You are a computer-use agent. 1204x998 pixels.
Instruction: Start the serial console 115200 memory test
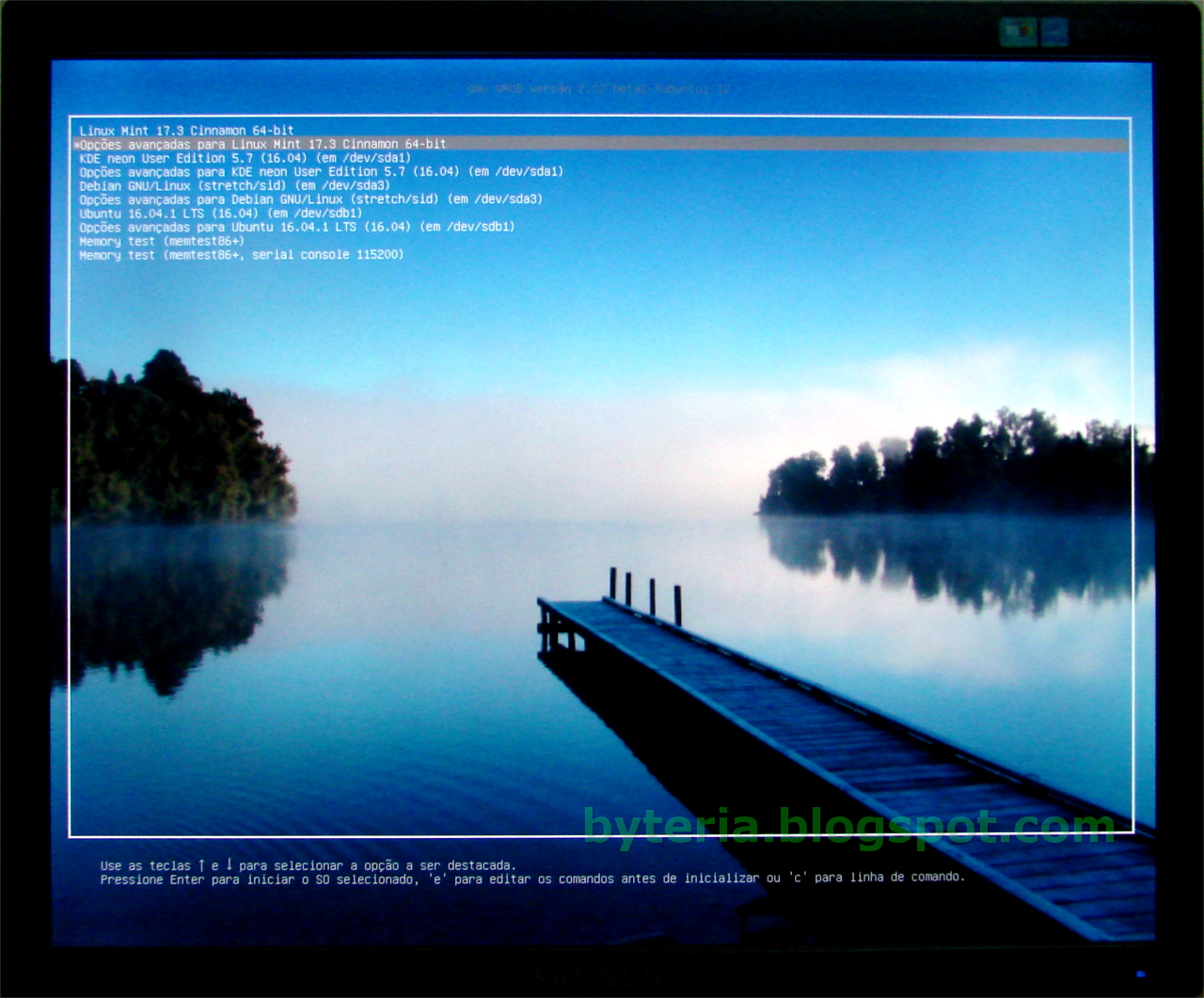point(242,254)
